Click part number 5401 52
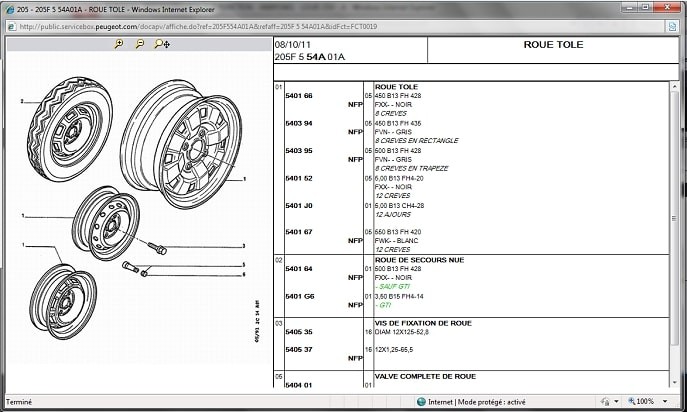This screenshot has height=412, width=687. point(299,178)
